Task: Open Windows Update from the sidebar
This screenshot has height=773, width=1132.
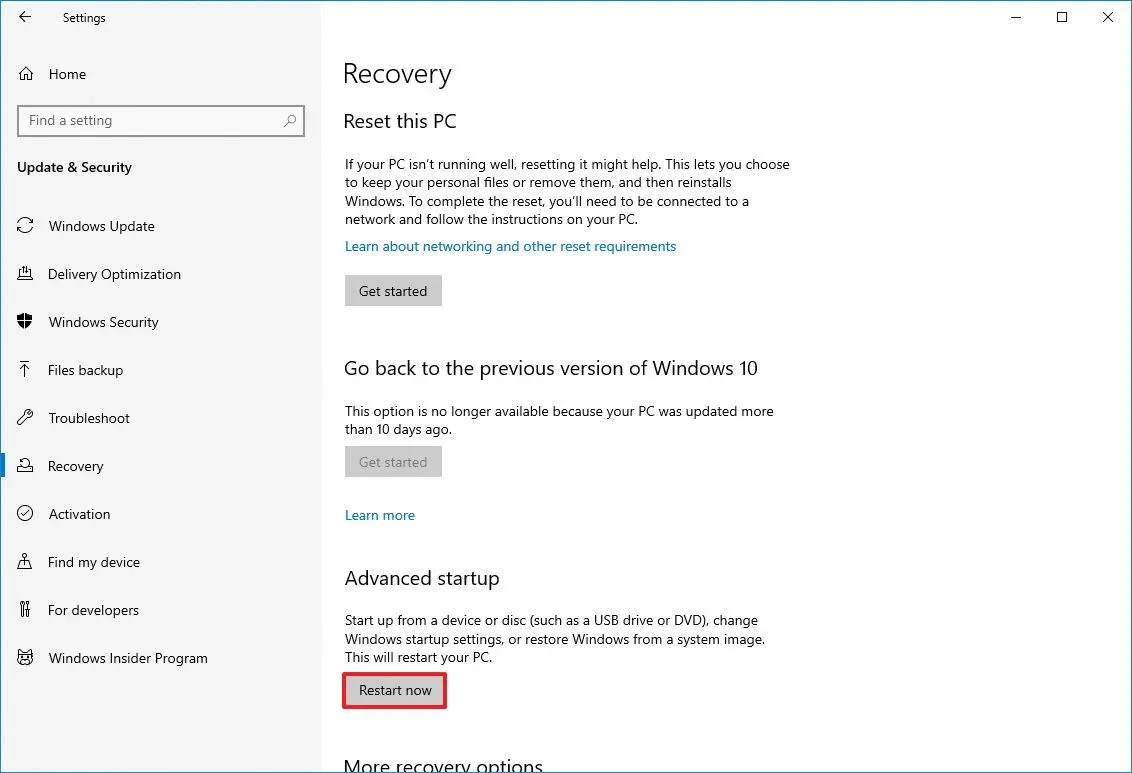Action: pos(101,226)
